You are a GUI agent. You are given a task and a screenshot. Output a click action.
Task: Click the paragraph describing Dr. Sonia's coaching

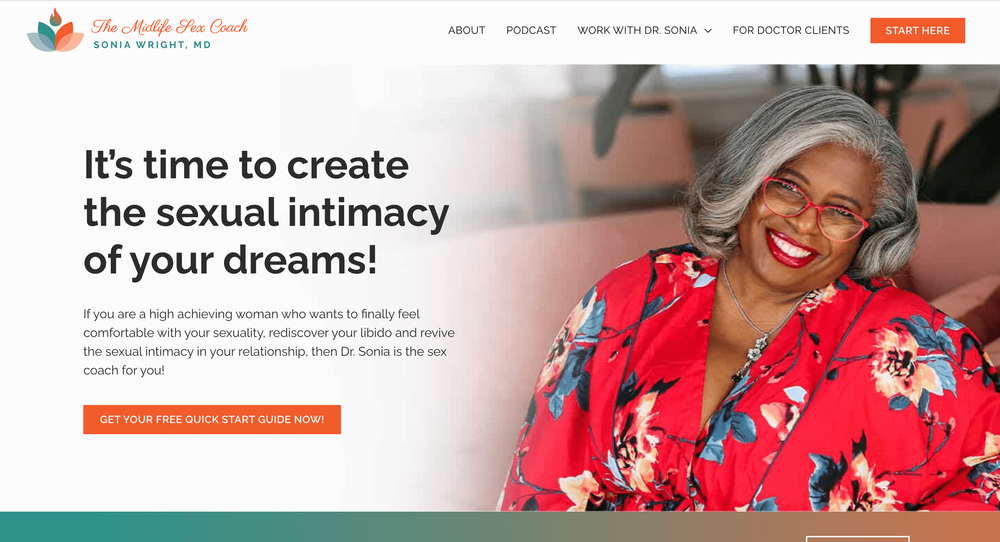268,342
